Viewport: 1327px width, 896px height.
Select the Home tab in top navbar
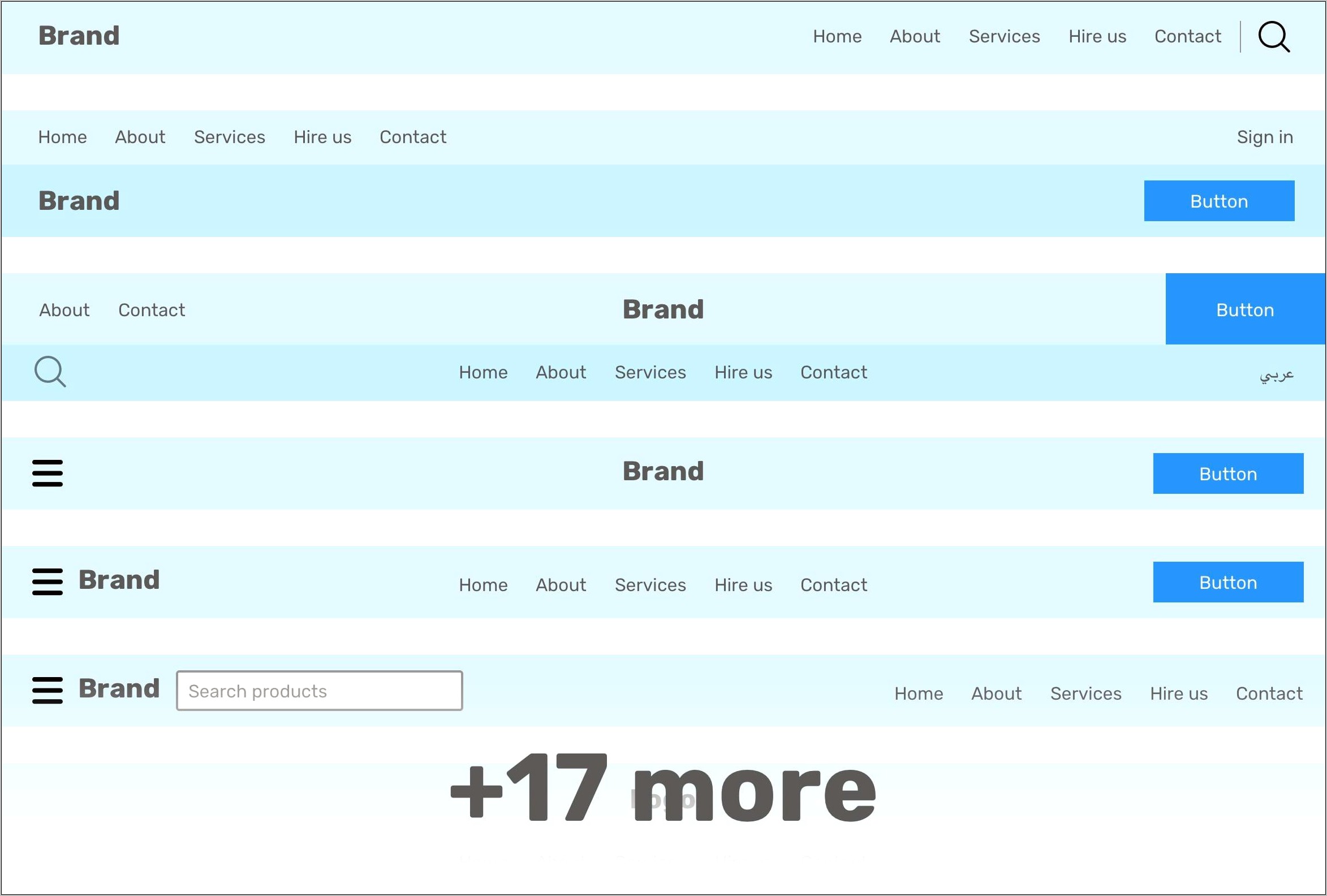coord(837,36)
